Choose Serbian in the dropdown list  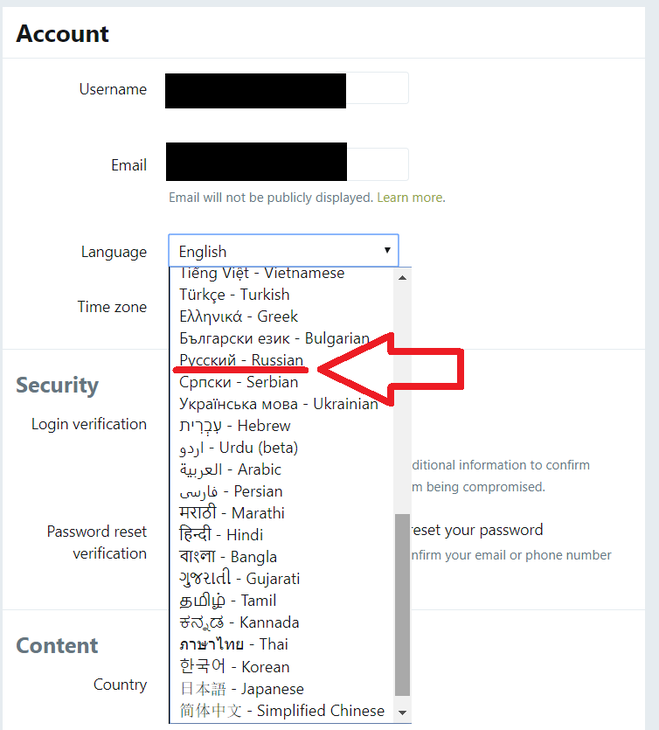click(x=238, y=382)
